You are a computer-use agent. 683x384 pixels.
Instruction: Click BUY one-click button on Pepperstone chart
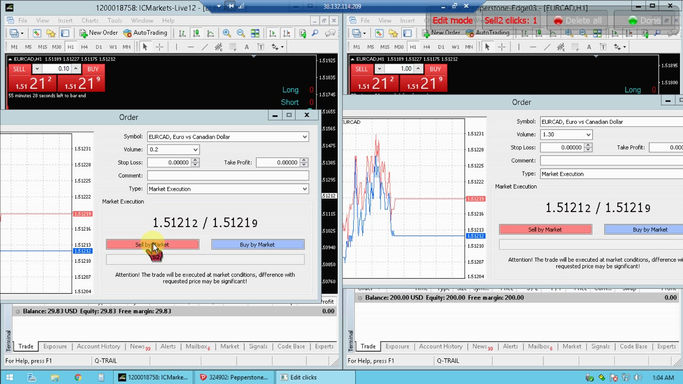pos(436,69)
